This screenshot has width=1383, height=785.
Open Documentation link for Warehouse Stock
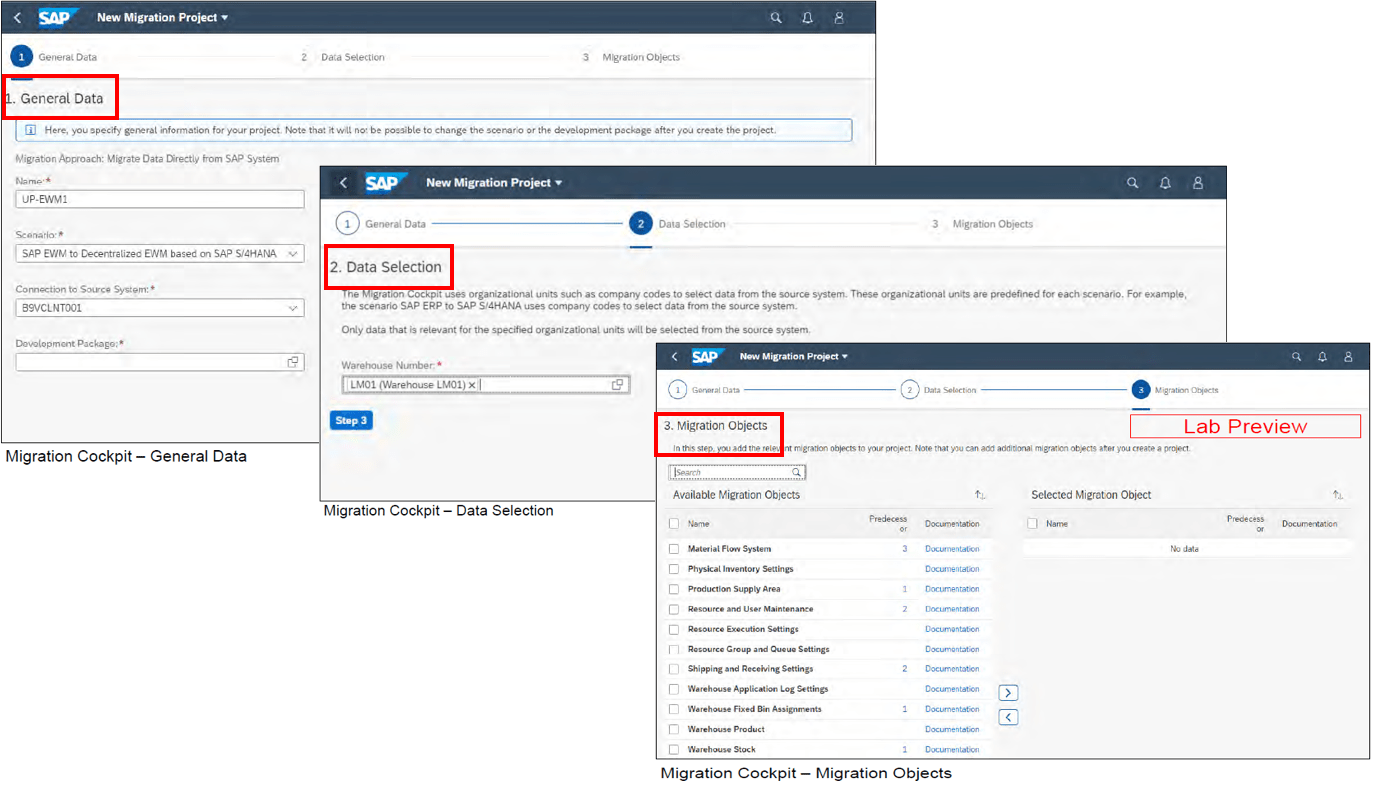952,749
